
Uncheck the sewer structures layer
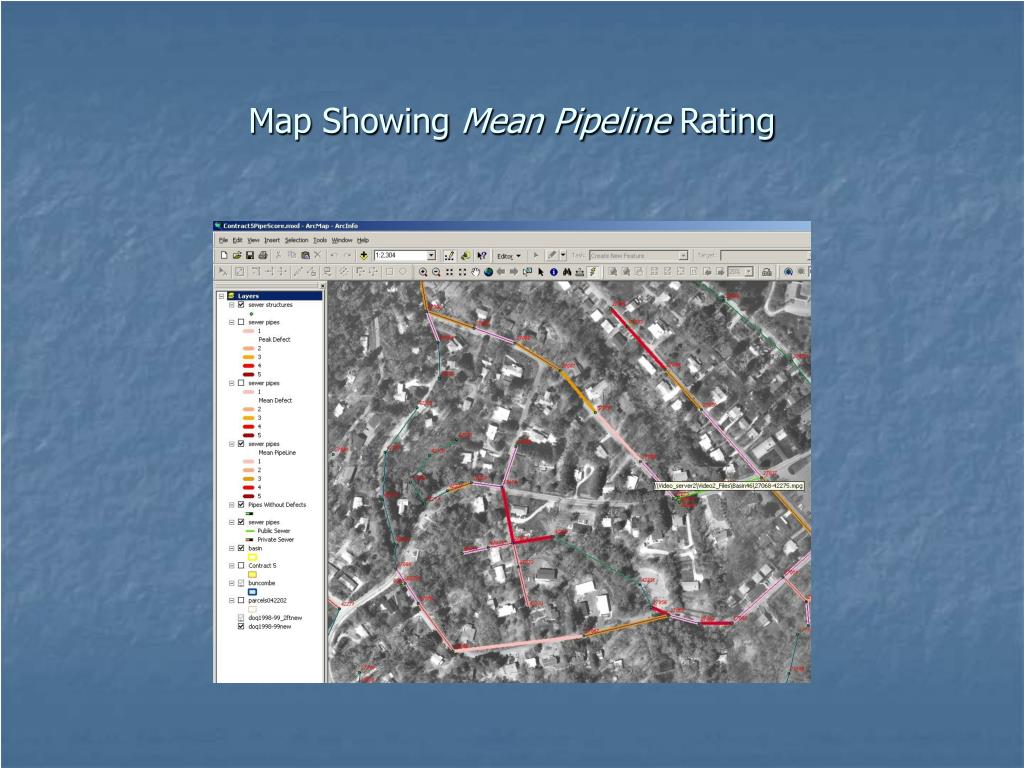pos(241,305)
